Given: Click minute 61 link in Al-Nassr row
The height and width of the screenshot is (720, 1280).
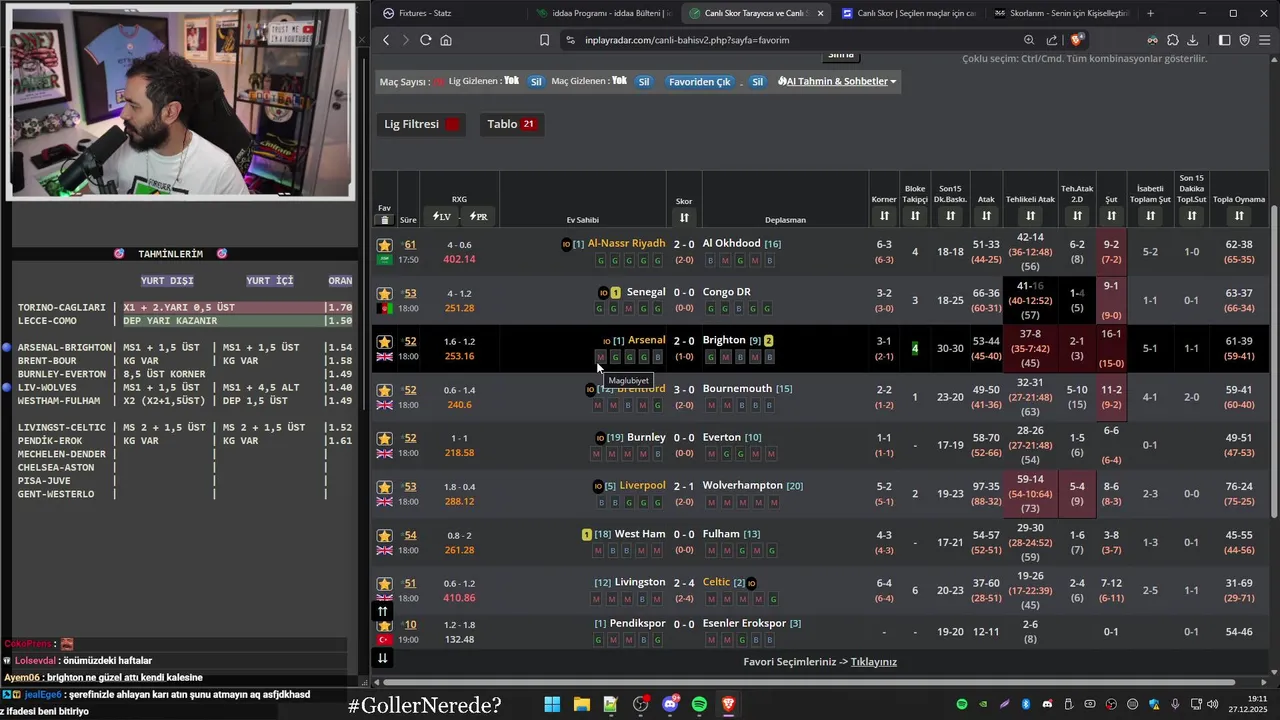Looking at the screenshot, I should point(410,245).
